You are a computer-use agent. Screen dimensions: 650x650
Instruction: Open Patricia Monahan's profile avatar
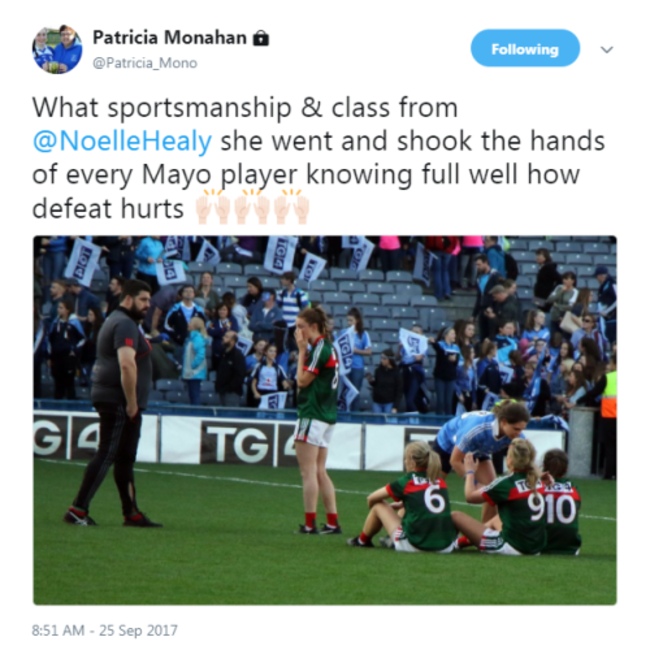pos(57,50)
